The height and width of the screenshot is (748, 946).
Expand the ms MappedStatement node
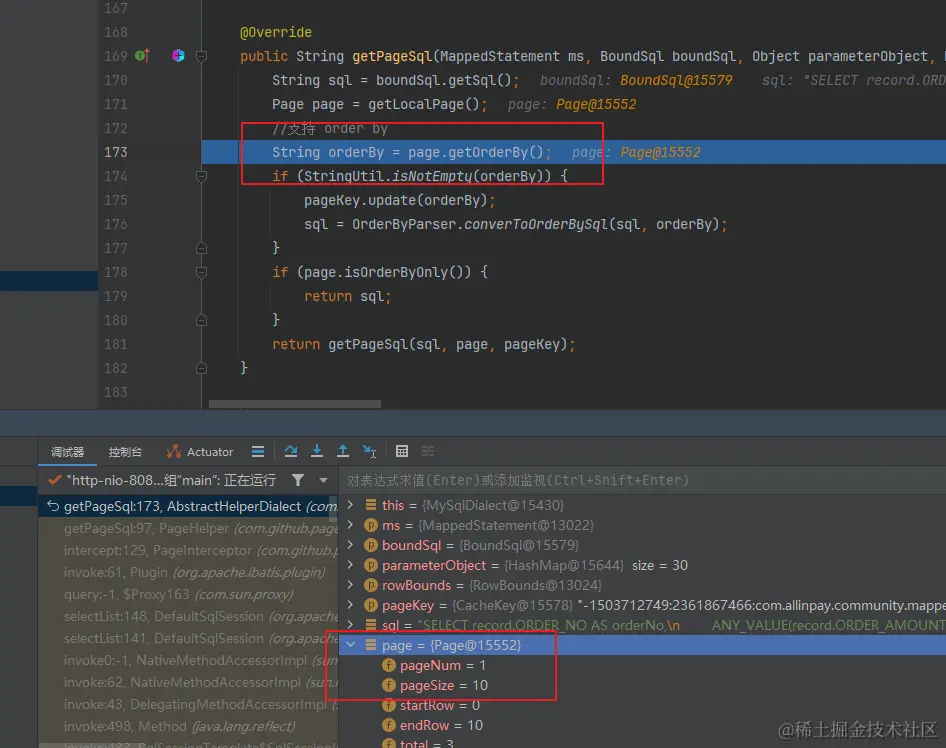click(351, 525)
